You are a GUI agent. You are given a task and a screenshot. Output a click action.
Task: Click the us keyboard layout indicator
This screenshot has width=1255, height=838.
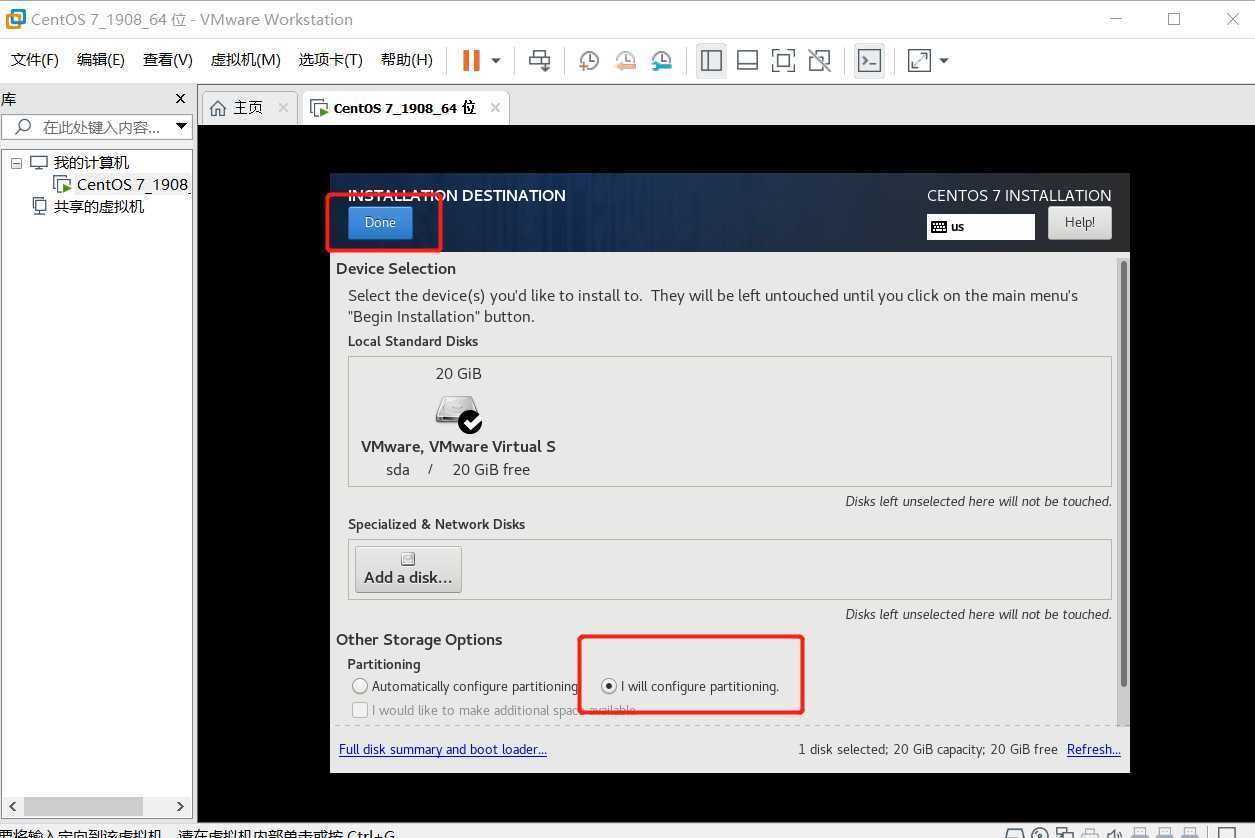pyautogui.click(x=981, y=227)
